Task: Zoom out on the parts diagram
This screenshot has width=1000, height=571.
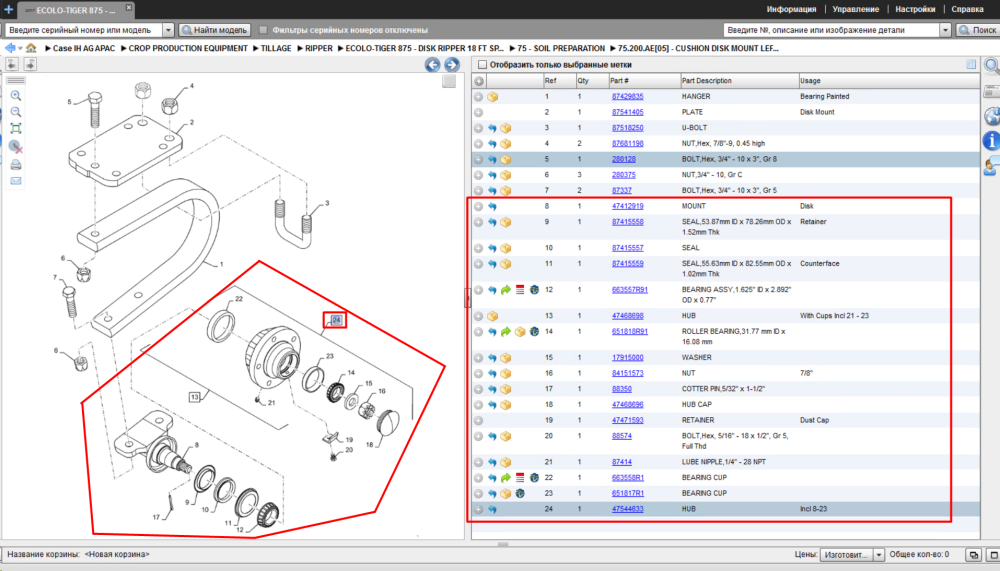Action: (x=16, y=112)
